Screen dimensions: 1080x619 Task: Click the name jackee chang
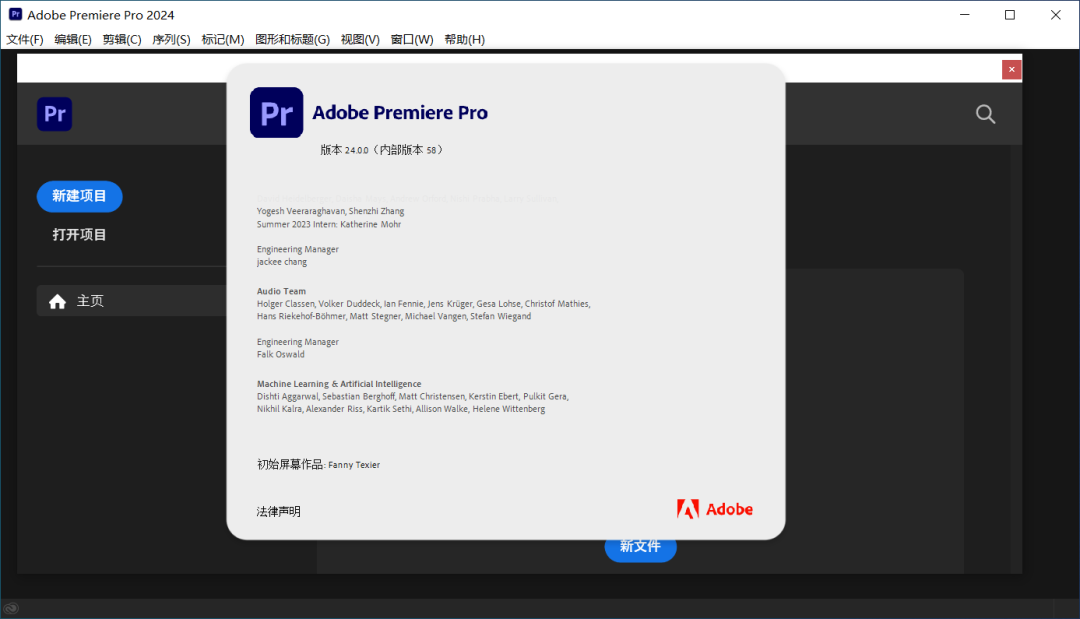282,262
